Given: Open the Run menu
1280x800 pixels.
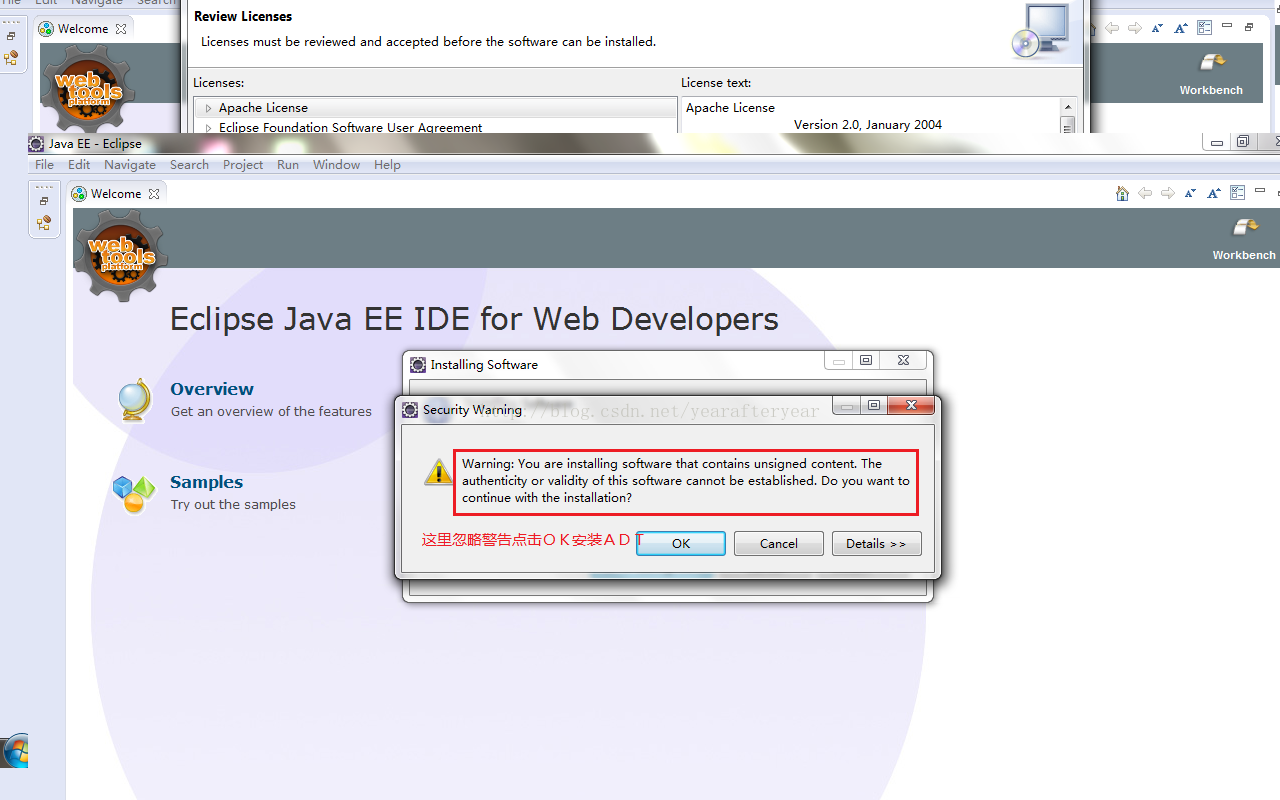Looking at the screenshot, I should pyautogui.click(x=288, y=164).
